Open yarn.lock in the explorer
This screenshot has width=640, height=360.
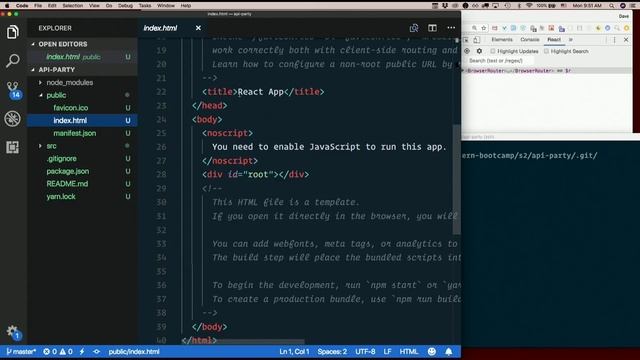(60, 196)
